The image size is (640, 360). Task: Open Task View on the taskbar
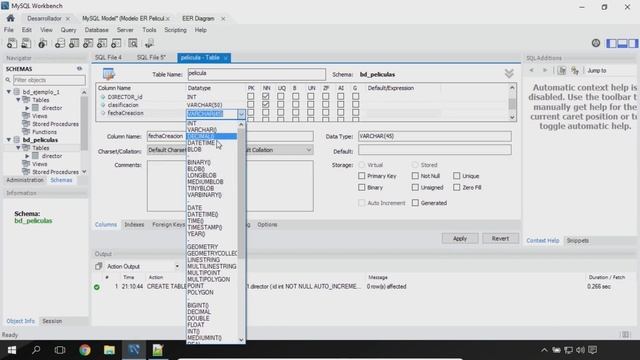(60, 350)
